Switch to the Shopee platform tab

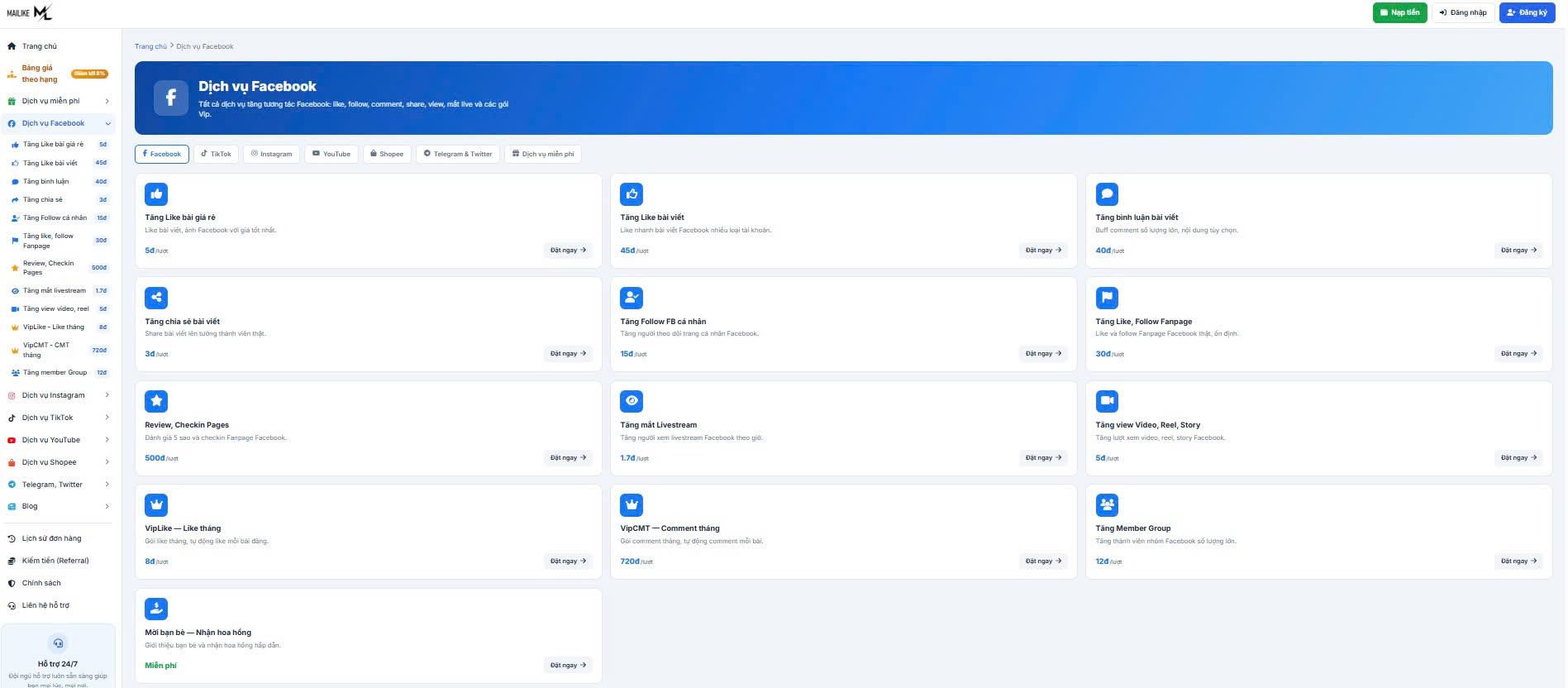(387, 154)
